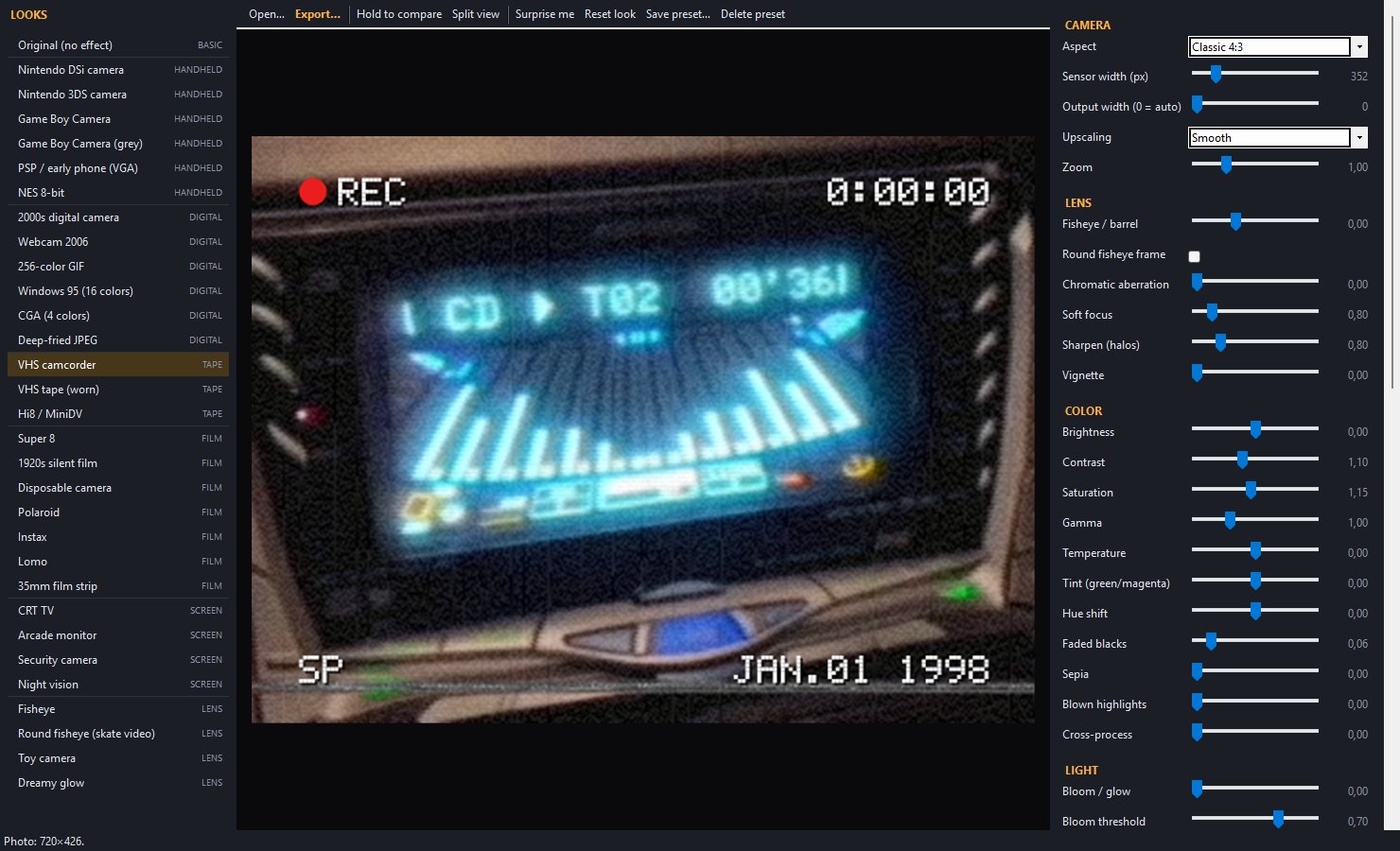The width and height of the screenshot is (1400, 851).
Task: Click the Saturation slider
Action: (x=1254, y=490)
